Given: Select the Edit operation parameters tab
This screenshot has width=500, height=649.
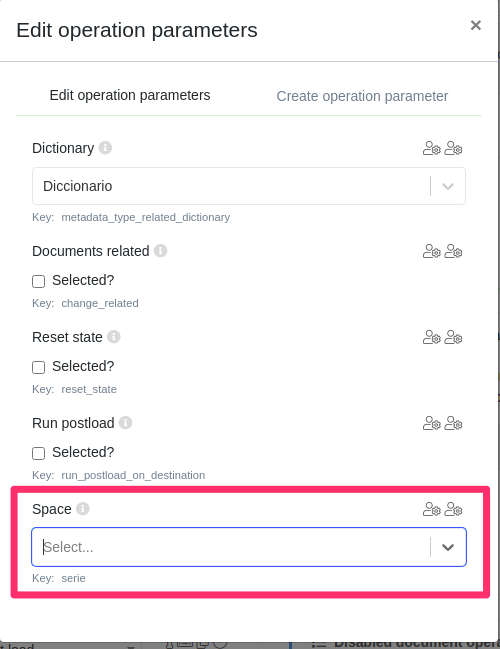Looking at the screenshot, I should tap(130, 95).
